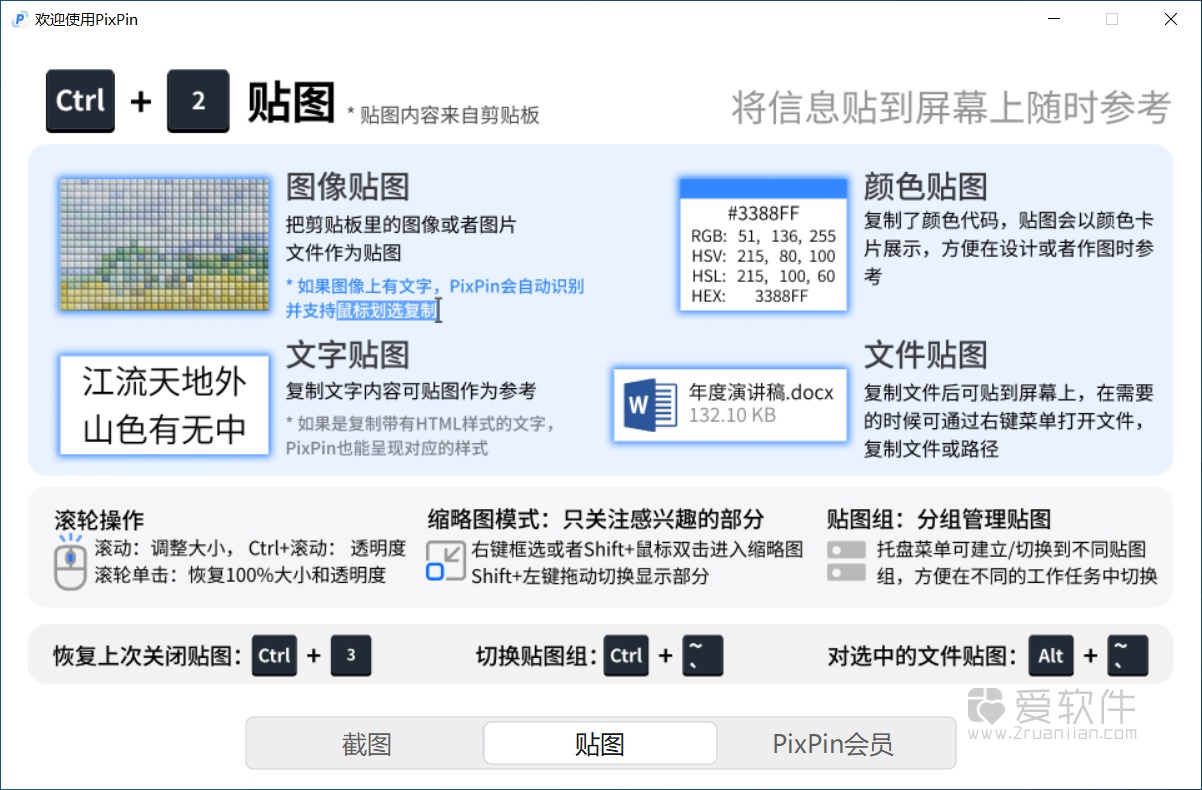Select the Ctrl key icon beside 贴图
1202x790 pixels.
click(x=79, y=100)
